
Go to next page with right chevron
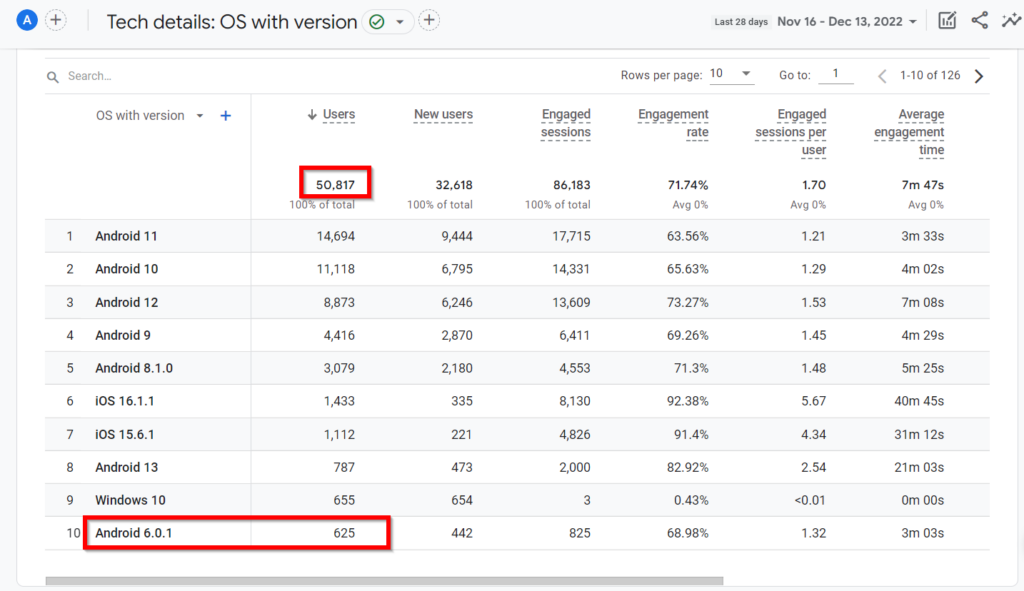click(x=979, y=76)
